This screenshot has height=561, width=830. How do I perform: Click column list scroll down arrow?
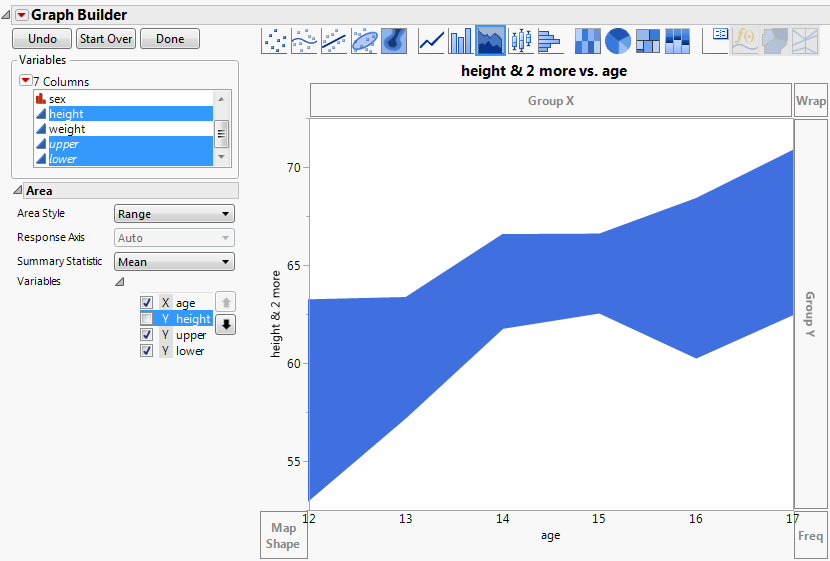pos(222,157)
